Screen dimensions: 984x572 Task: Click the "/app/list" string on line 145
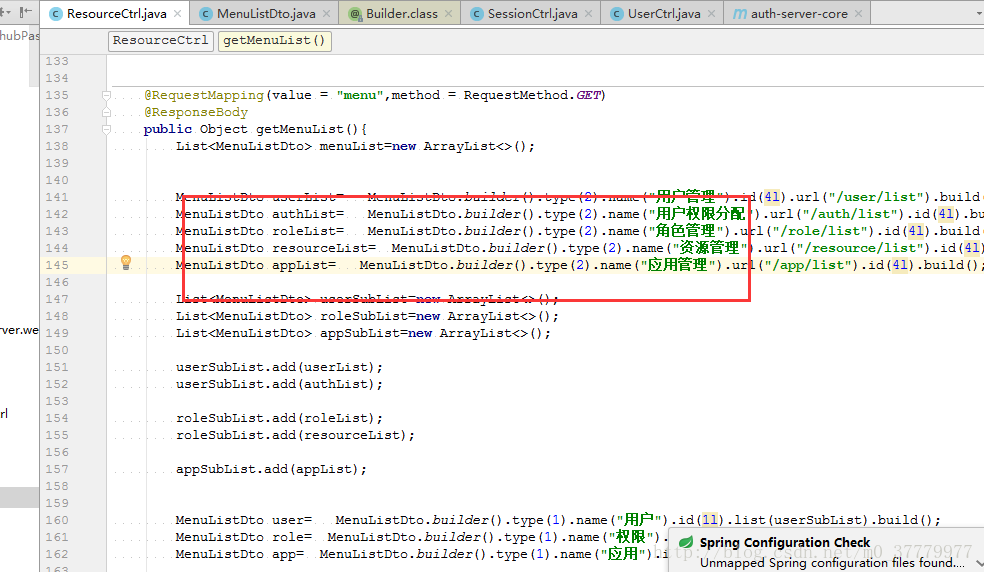(x=808, y=264)
